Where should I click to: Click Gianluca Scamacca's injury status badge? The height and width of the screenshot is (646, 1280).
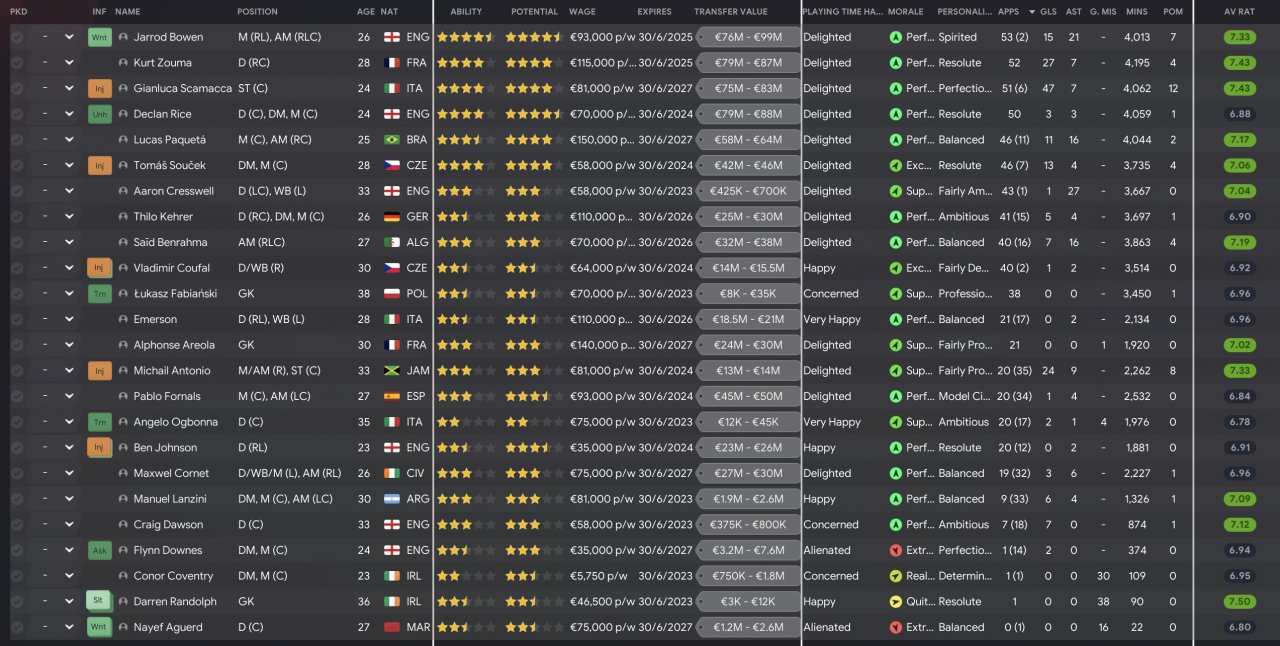(100, 88)
